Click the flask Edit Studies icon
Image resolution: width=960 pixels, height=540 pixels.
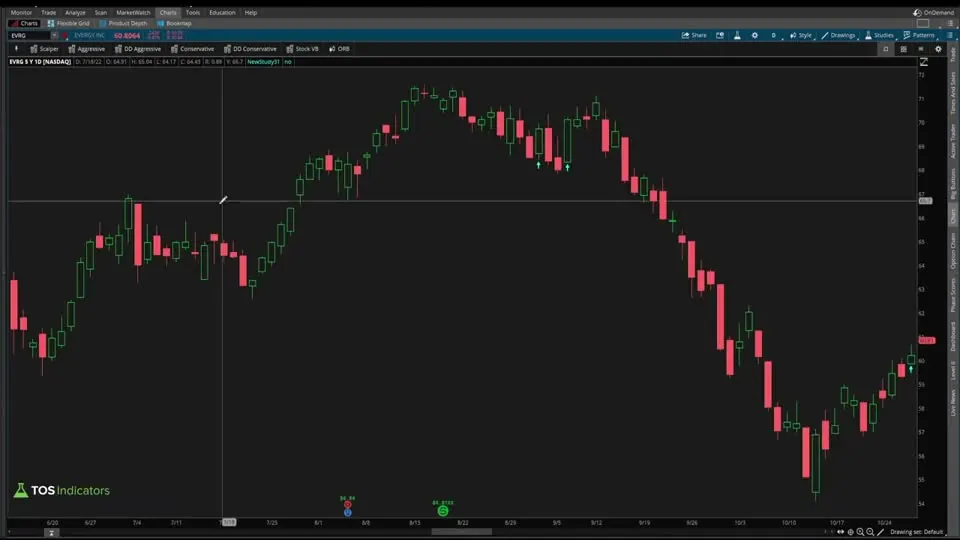point(737,36)
